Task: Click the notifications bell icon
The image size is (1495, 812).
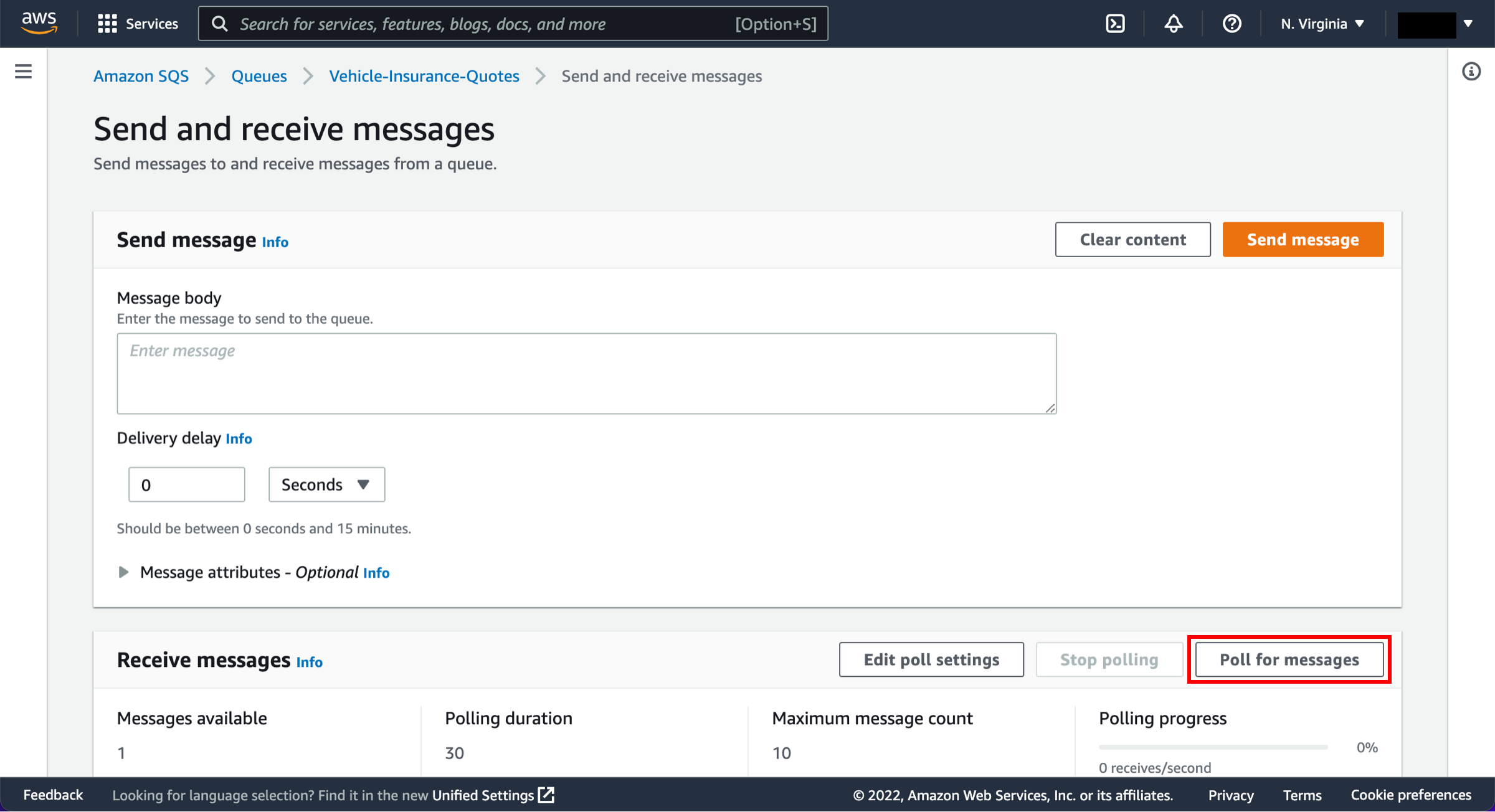Action: point(1172,23)
